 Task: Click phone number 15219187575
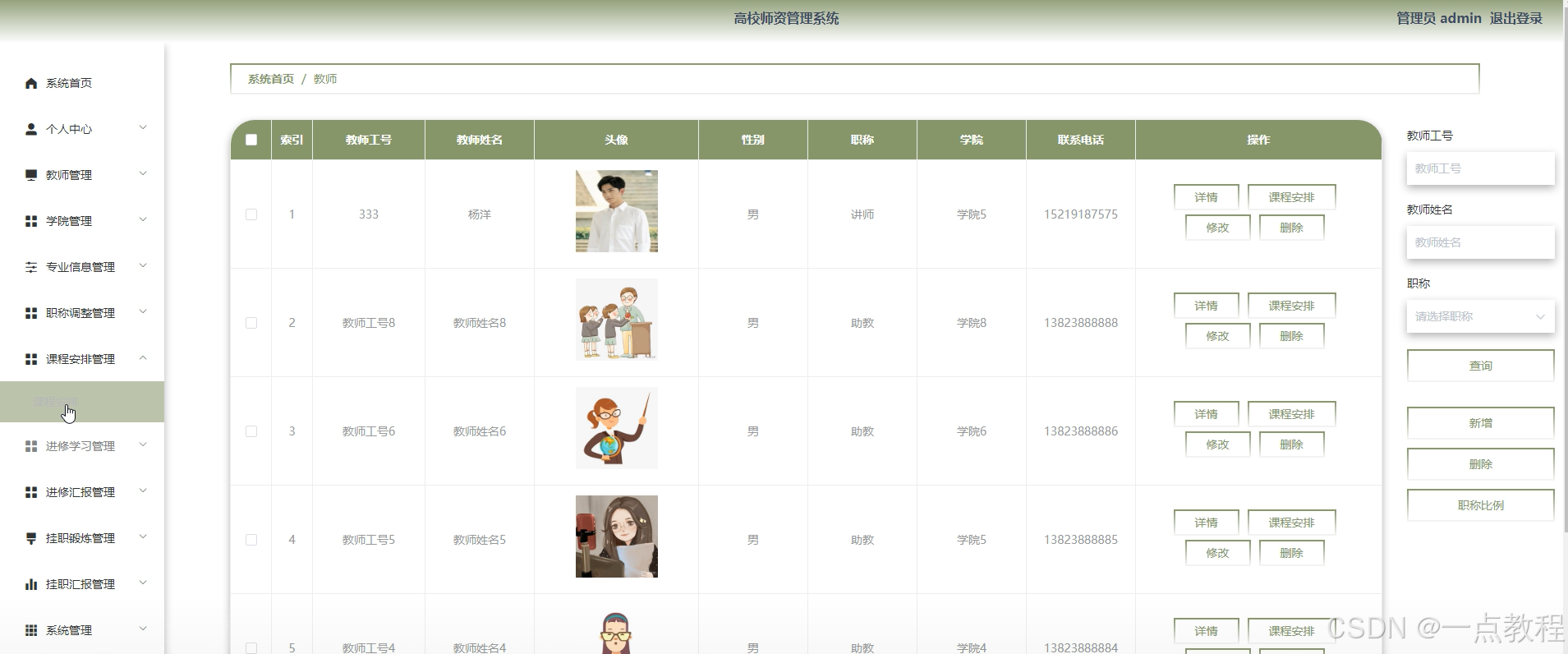point(1081,214)
